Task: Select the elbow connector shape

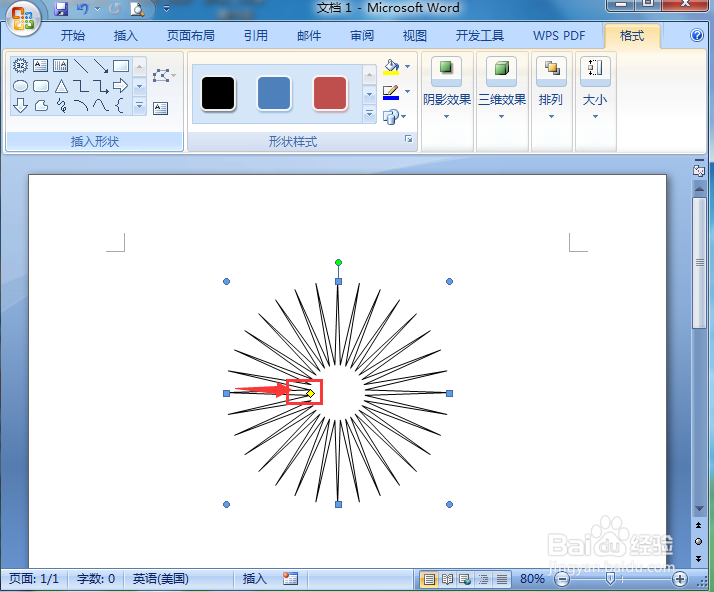Action: pyautogui.click(x=81, y=86)
